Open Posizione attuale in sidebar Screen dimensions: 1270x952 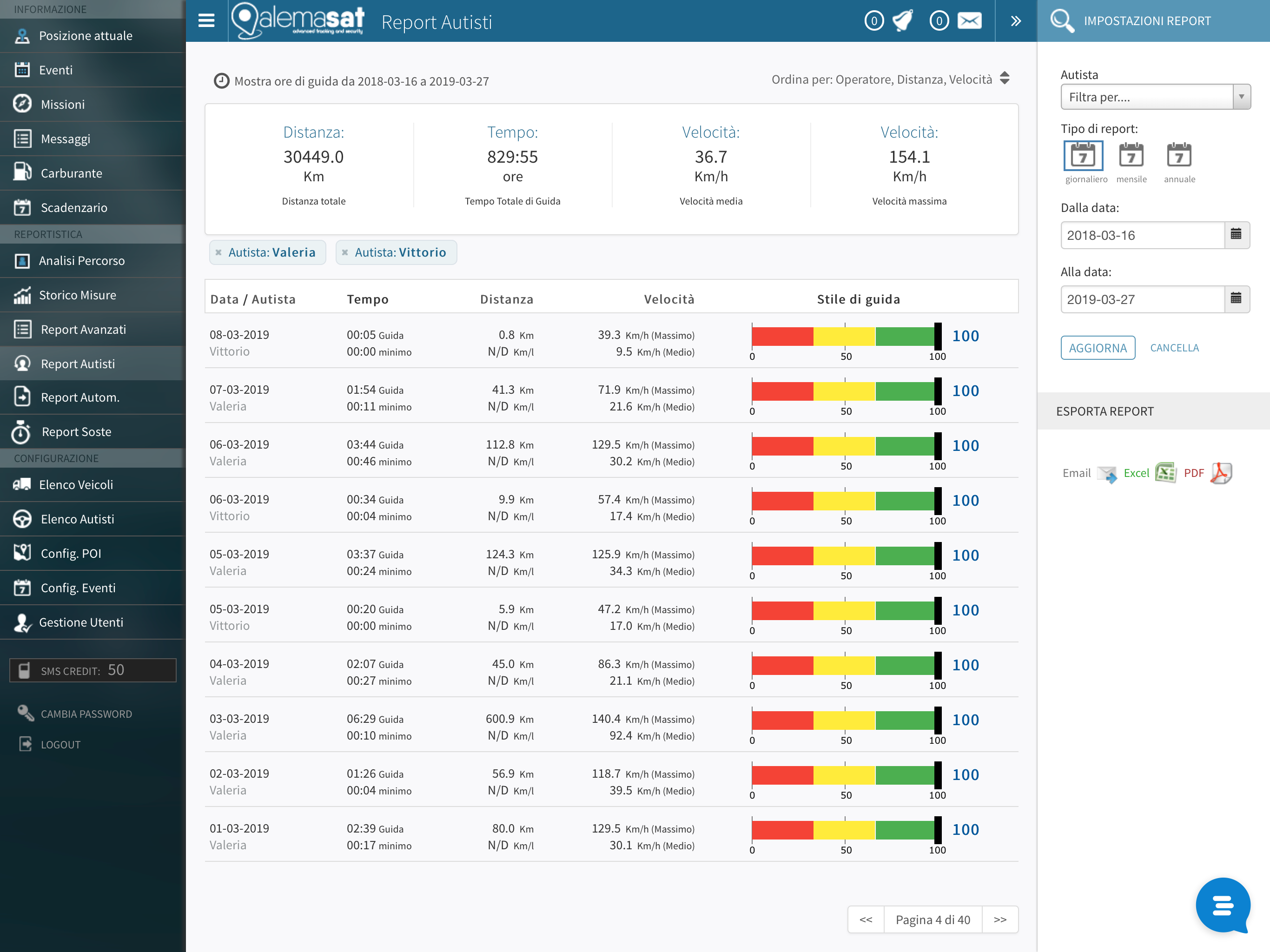point(93,36)
